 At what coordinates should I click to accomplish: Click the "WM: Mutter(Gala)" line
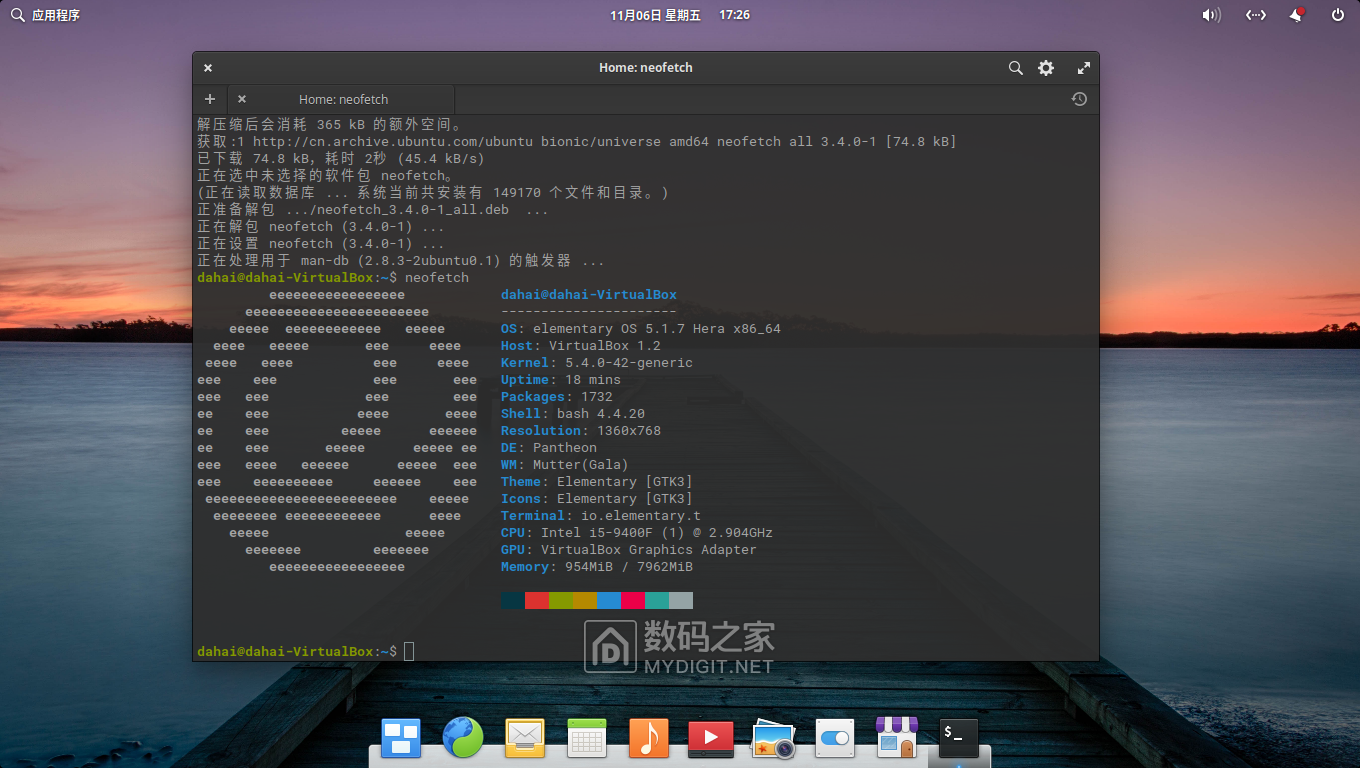565,465
